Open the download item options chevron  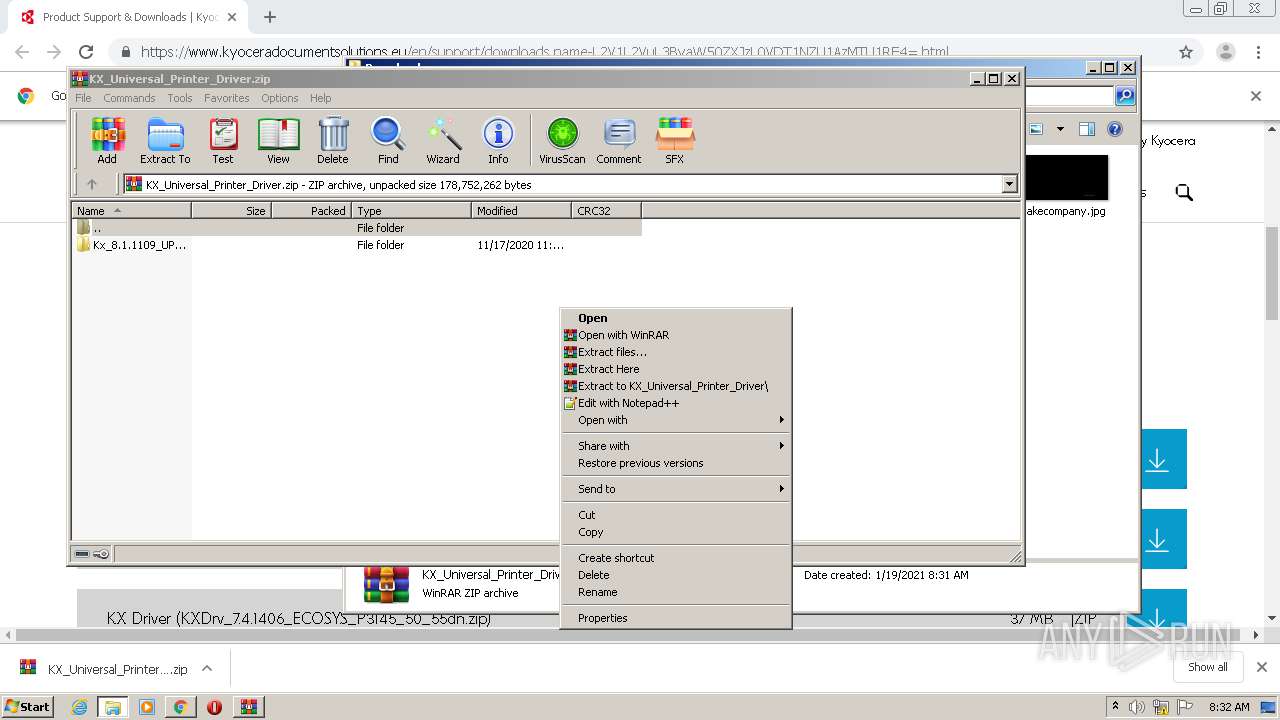(x=207, y=668)
